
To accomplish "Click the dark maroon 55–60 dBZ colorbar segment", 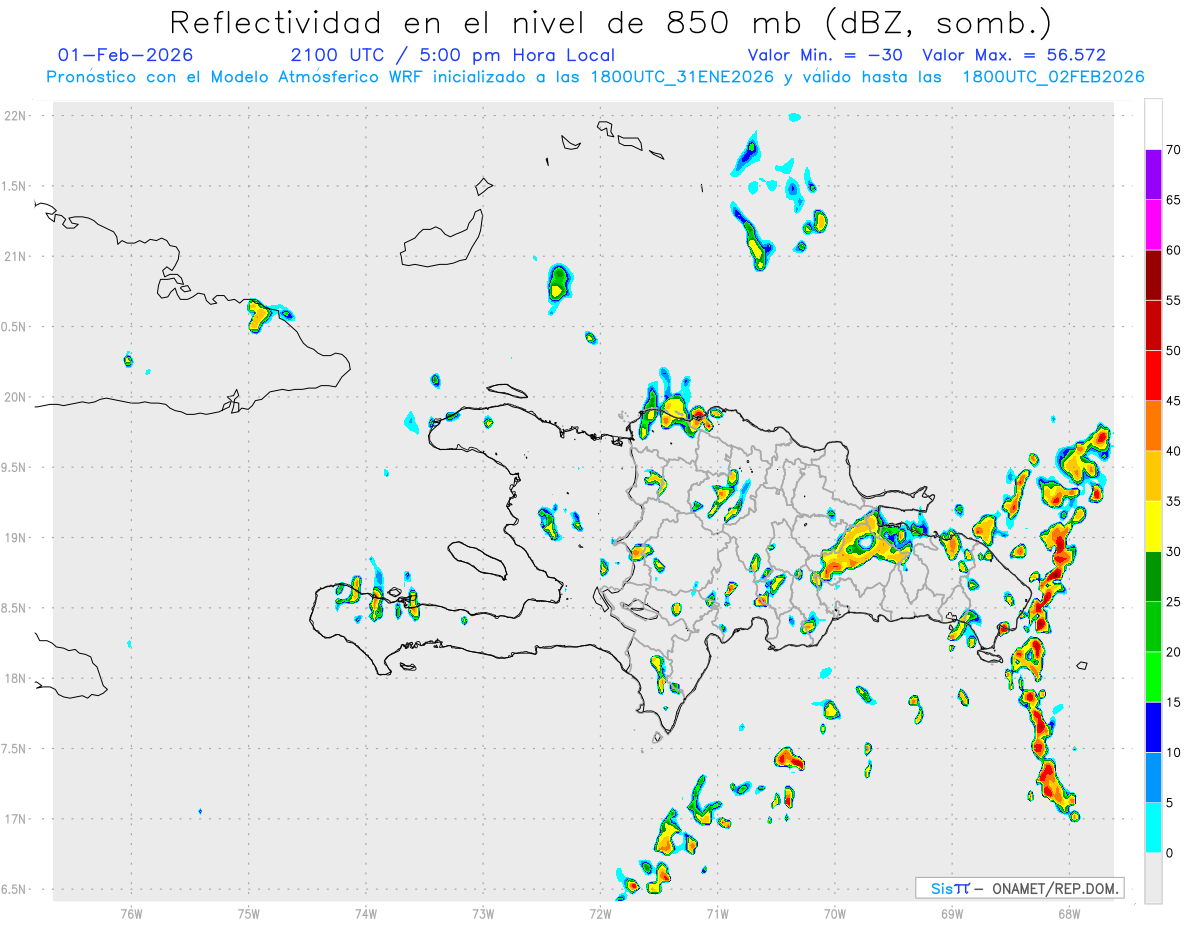I will (x=1153, y=275).
